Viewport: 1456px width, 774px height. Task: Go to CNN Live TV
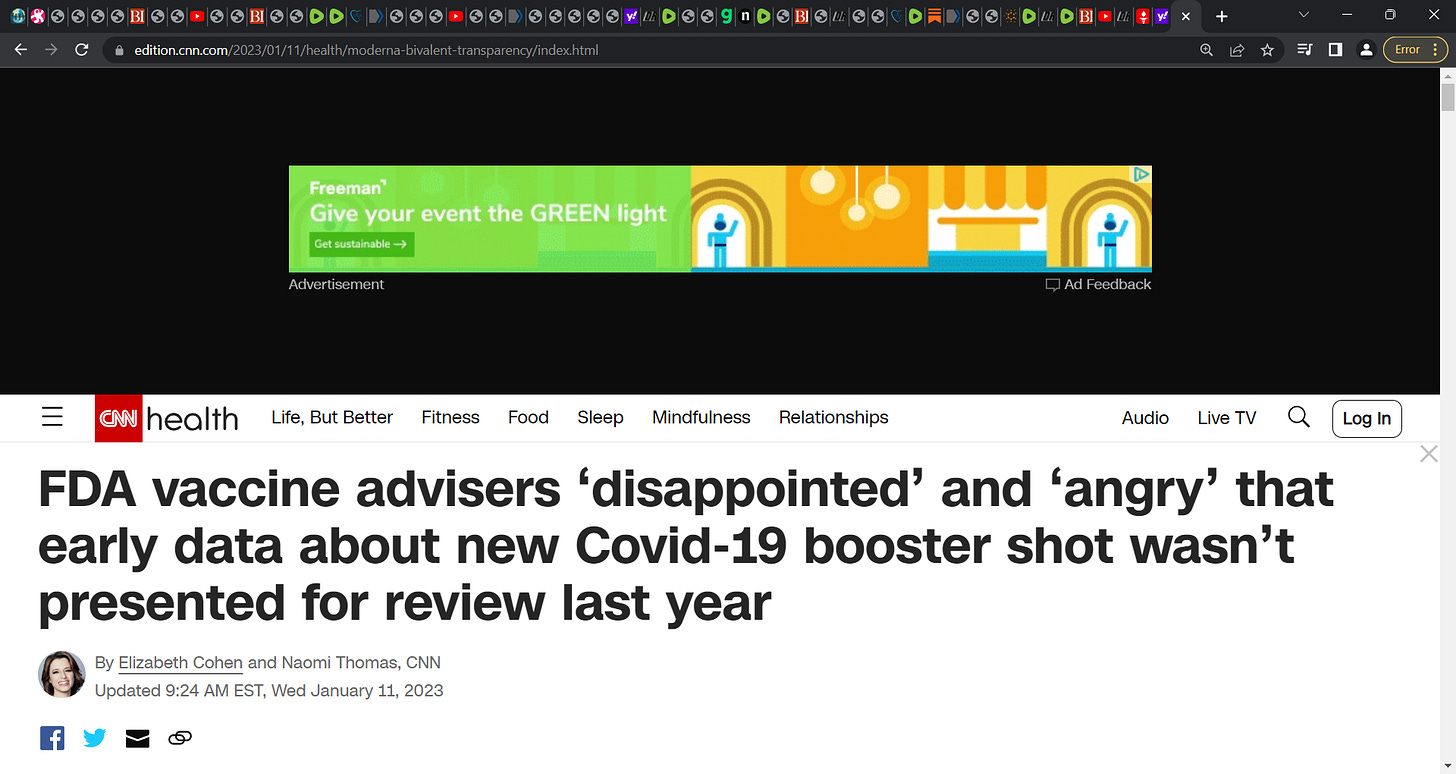point(1227,418)
